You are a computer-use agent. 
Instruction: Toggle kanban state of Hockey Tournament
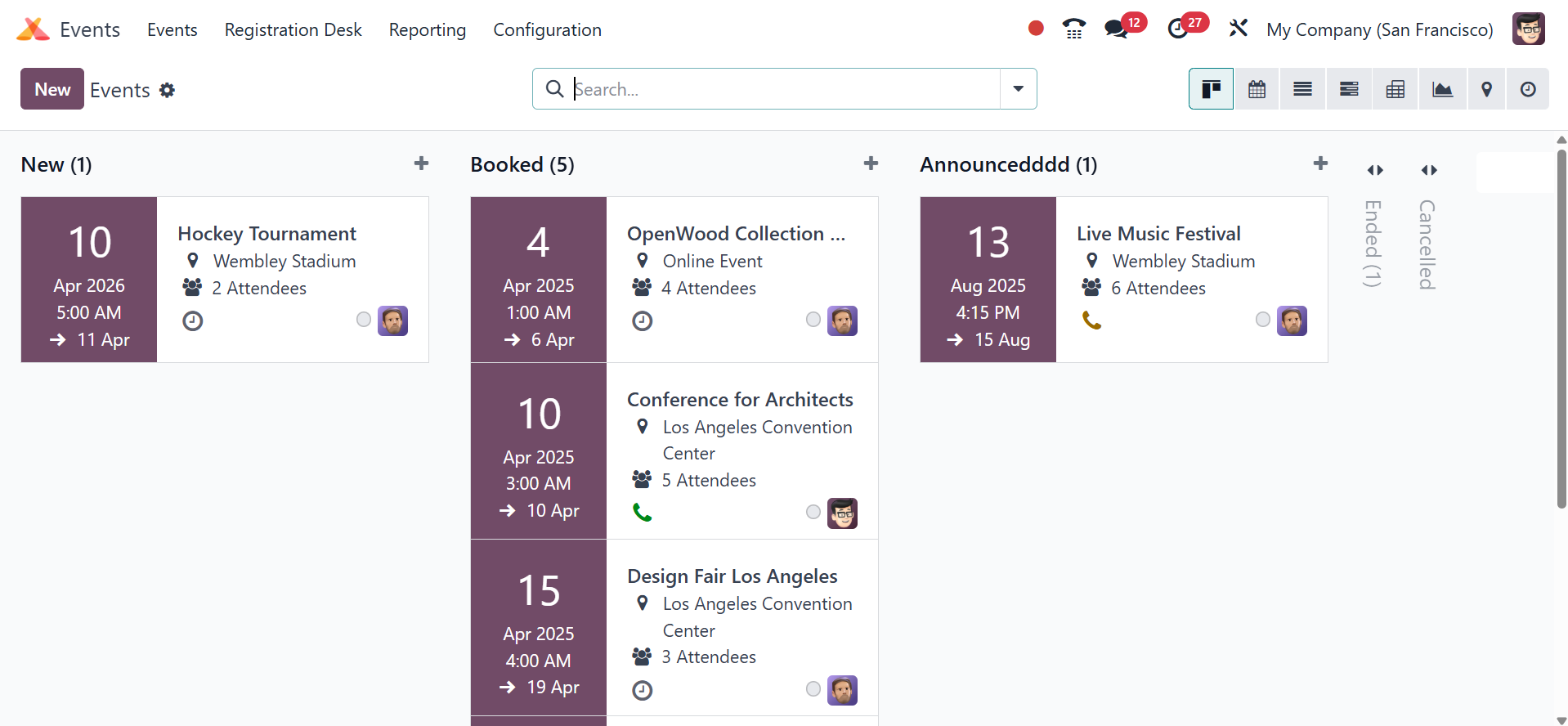click(x=364, y=320)
